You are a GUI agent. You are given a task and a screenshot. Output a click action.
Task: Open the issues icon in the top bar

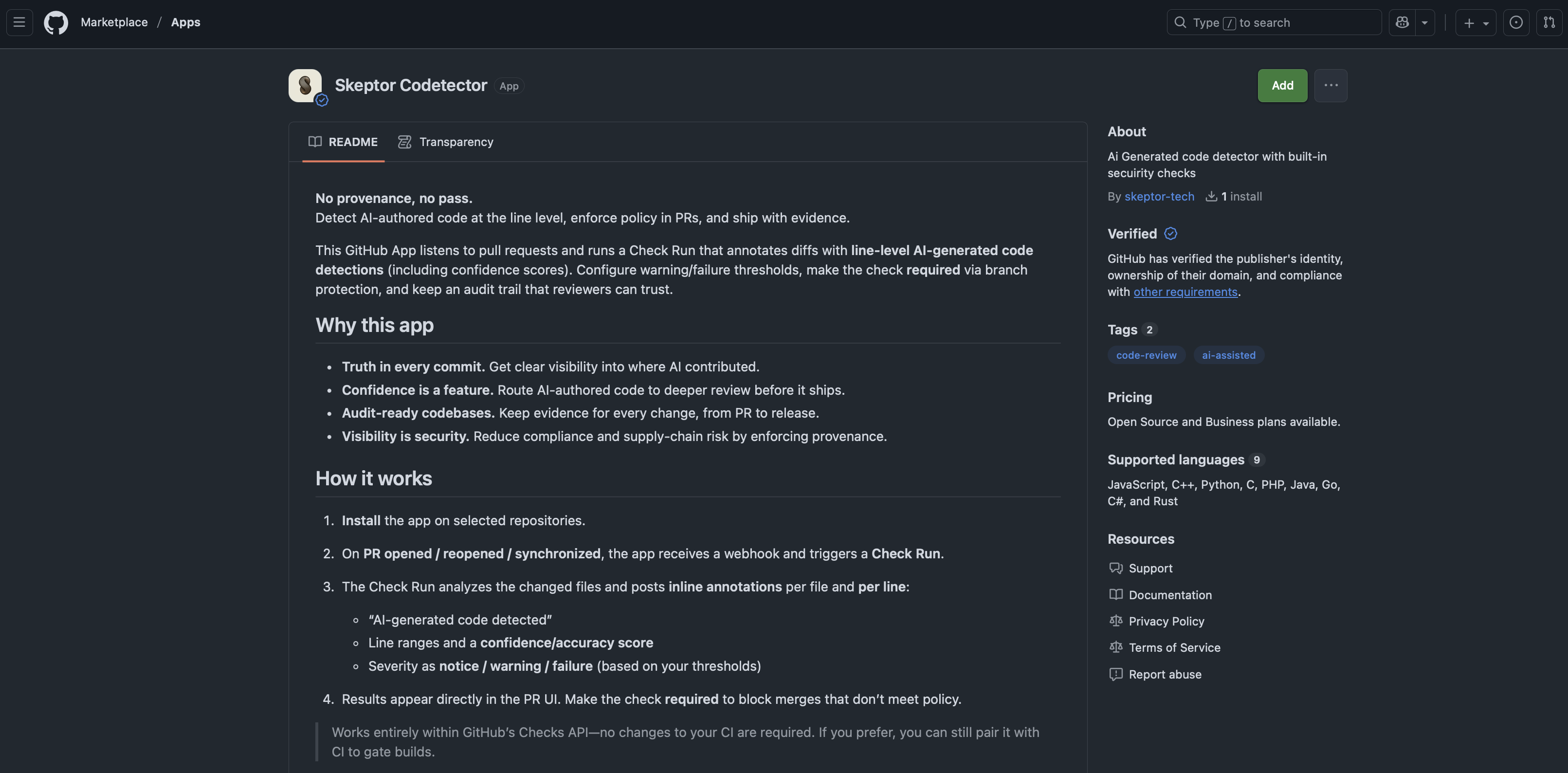[1516, 22]
